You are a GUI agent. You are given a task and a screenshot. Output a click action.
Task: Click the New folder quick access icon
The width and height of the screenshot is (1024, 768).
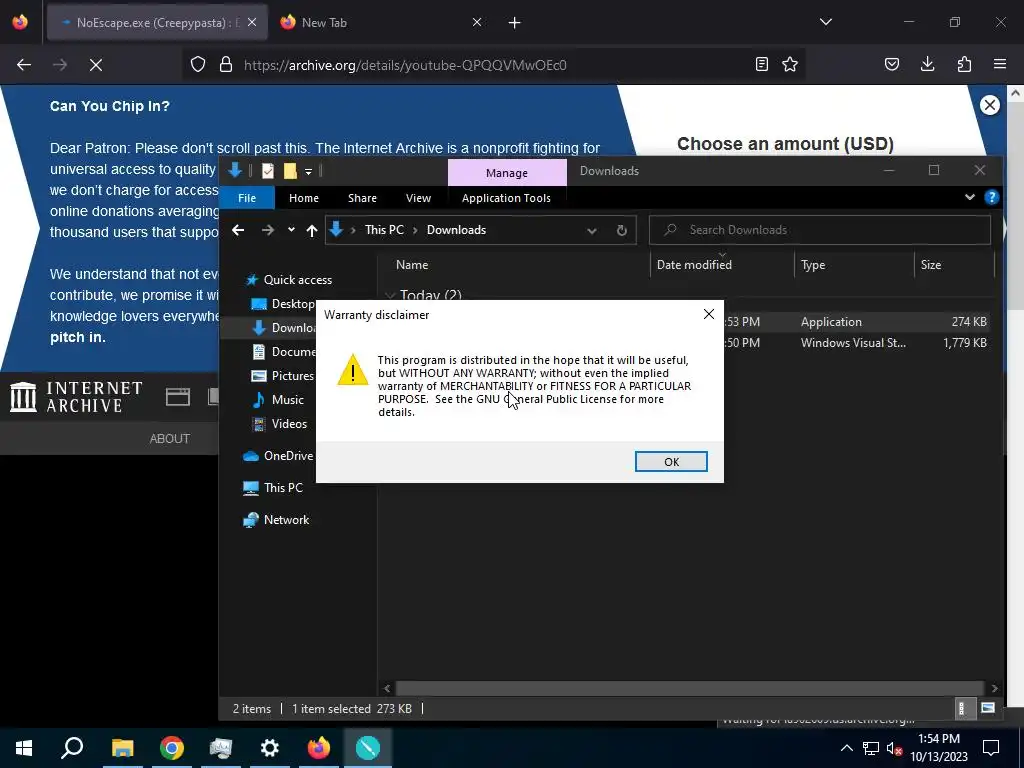[290, 171]
